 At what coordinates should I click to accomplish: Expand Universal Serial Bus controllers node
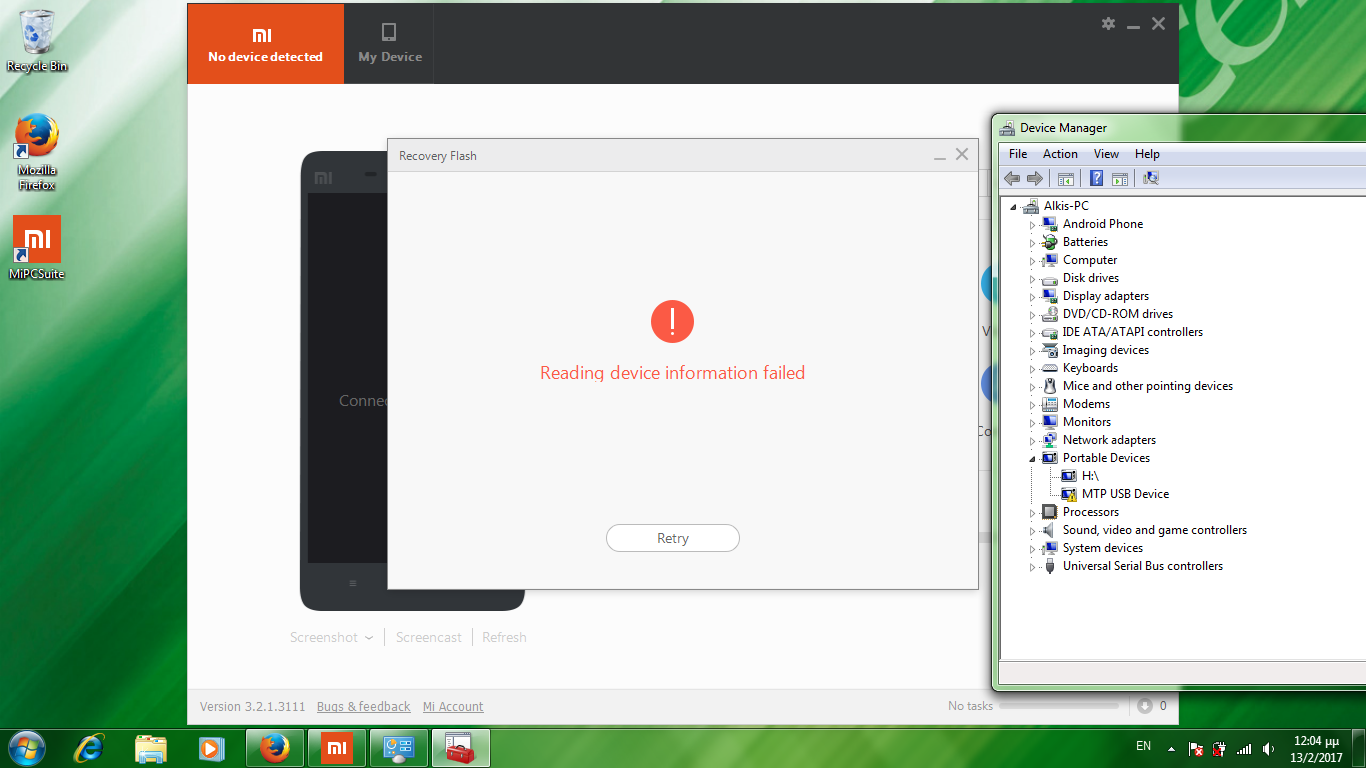point(1033,567)
